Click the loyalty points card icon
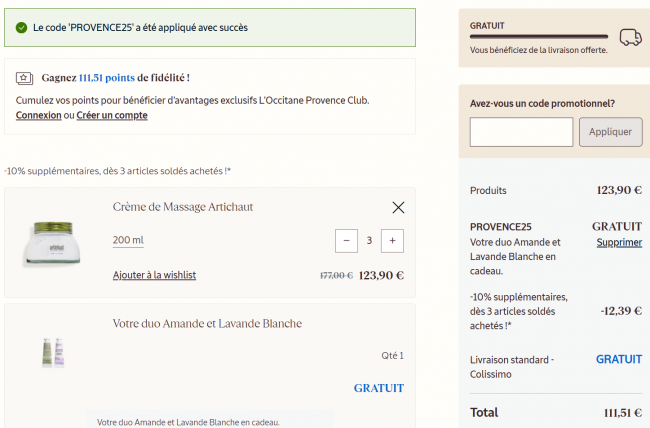This screenshot has height=428, width=650. tap(24, 78)
